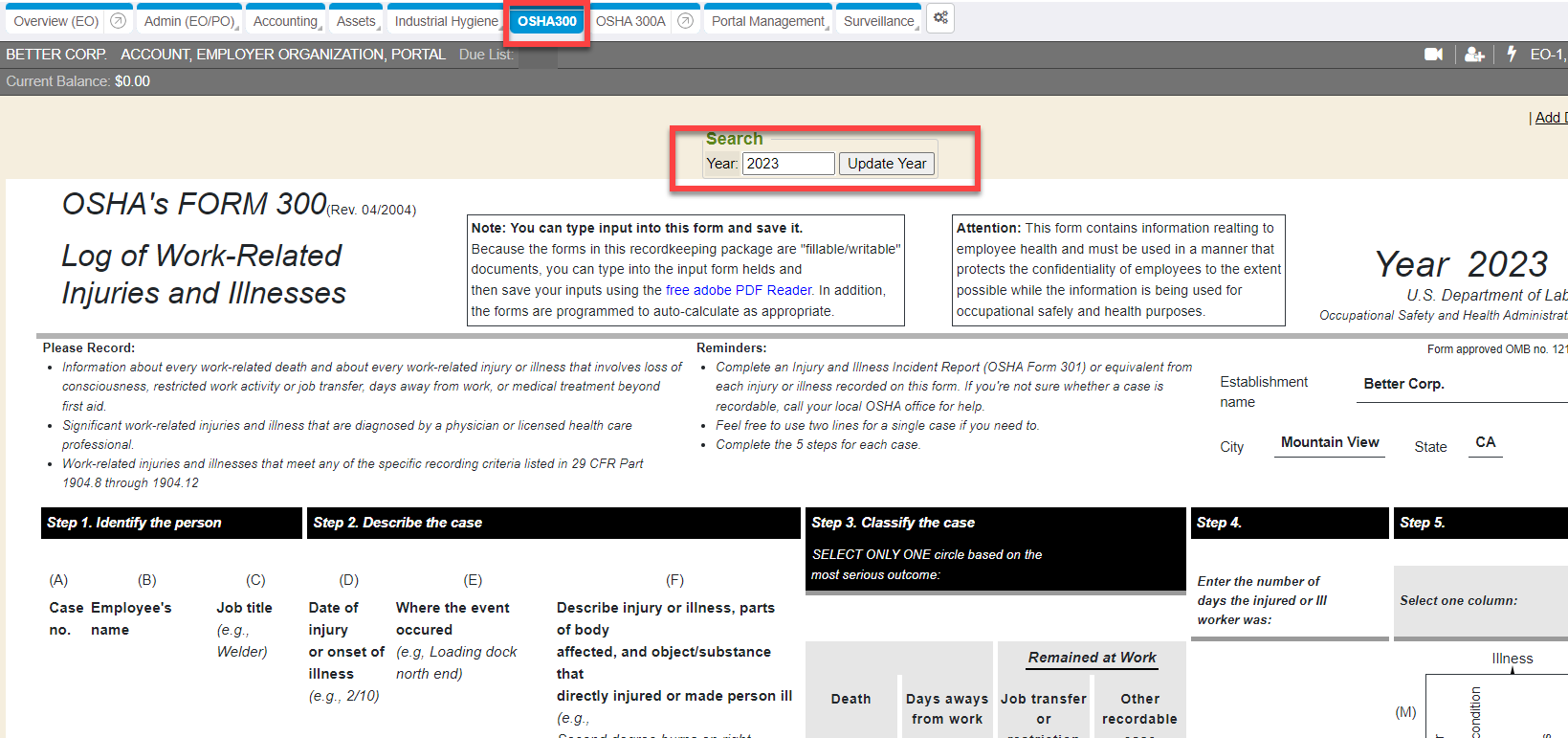The image size is (1568, 738).
Task: Select the OSHA300 tab
Action: (547, 21)
